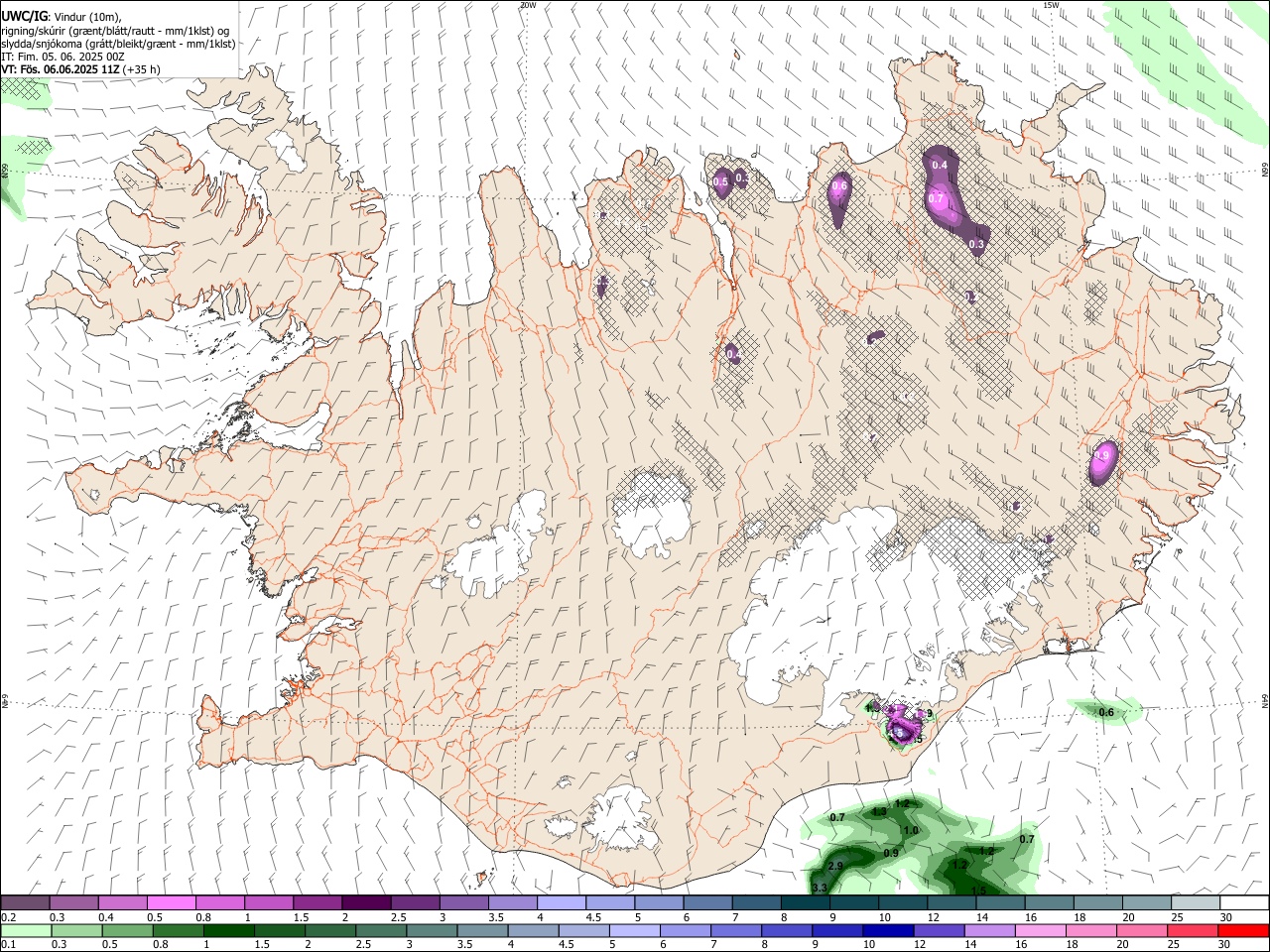The image size is (1270, 952).
Task: Click the bright pink 0.5–0.8 snow legend swatch
Action: (172, 903)
